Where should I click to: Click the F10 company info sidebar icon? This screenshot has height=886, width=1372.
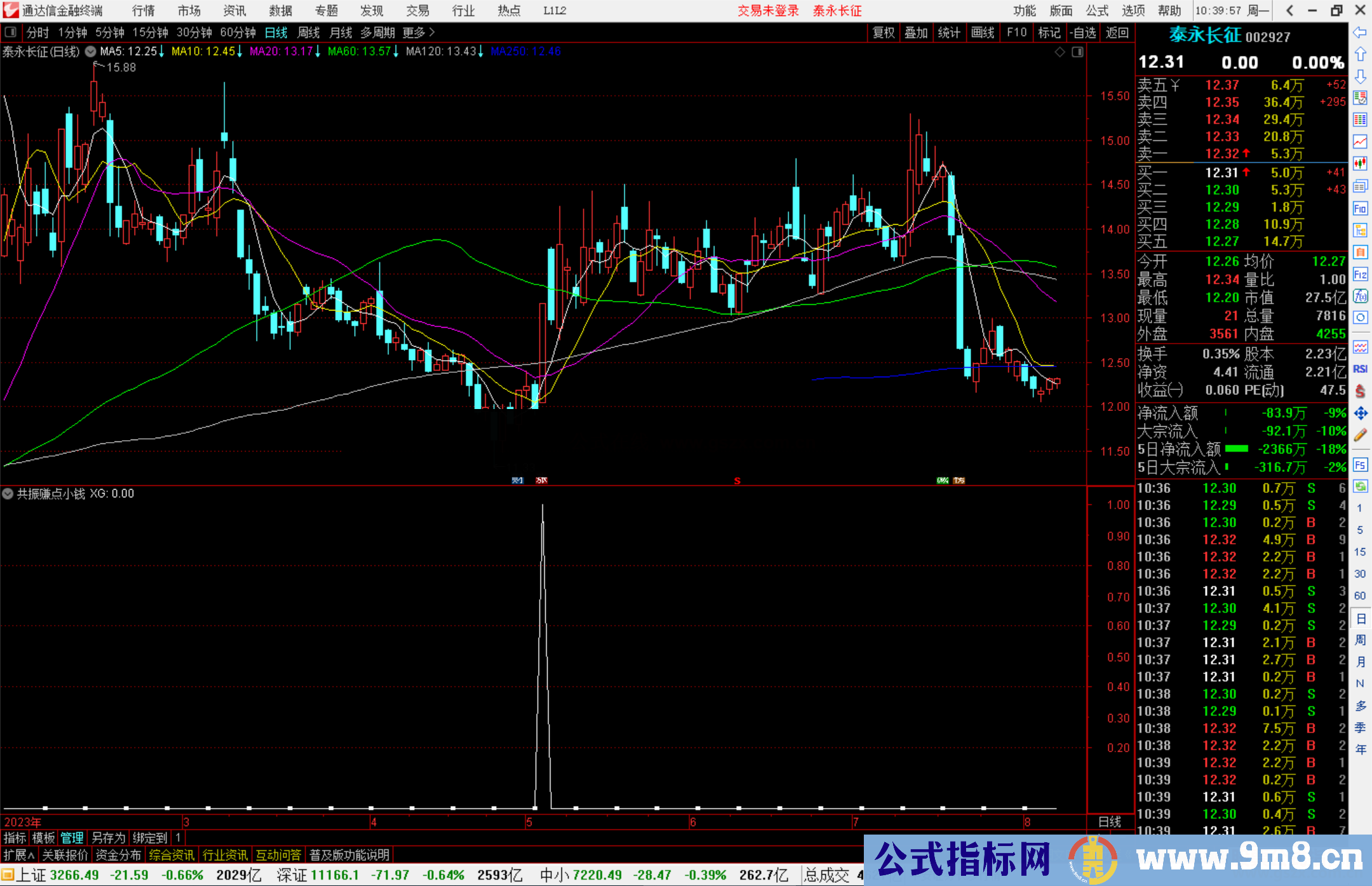tap(1360, 208)
